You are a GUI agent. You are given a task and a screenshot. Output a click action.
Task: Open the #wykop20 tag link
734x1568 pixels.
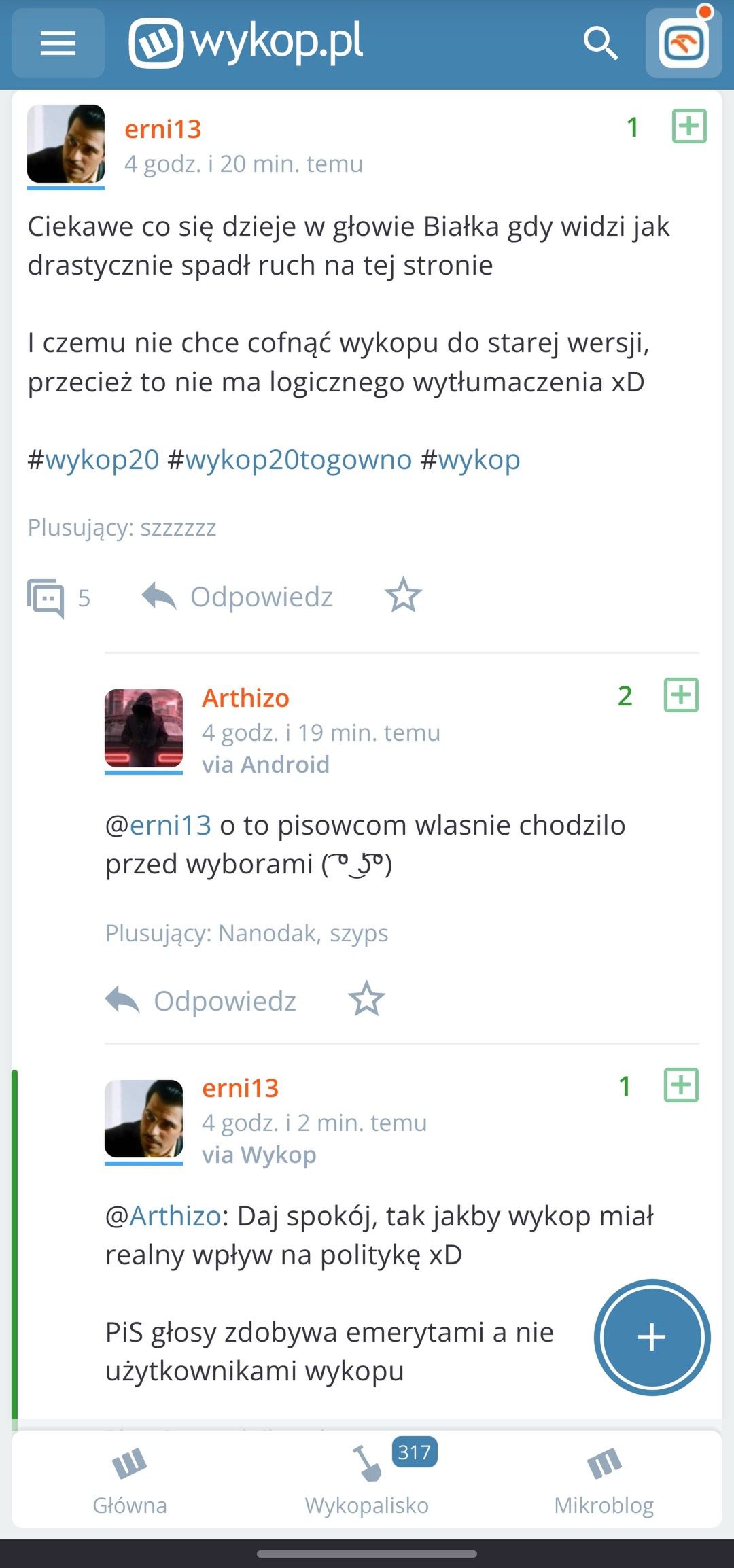pyautogui.click(x=93, y=459)
